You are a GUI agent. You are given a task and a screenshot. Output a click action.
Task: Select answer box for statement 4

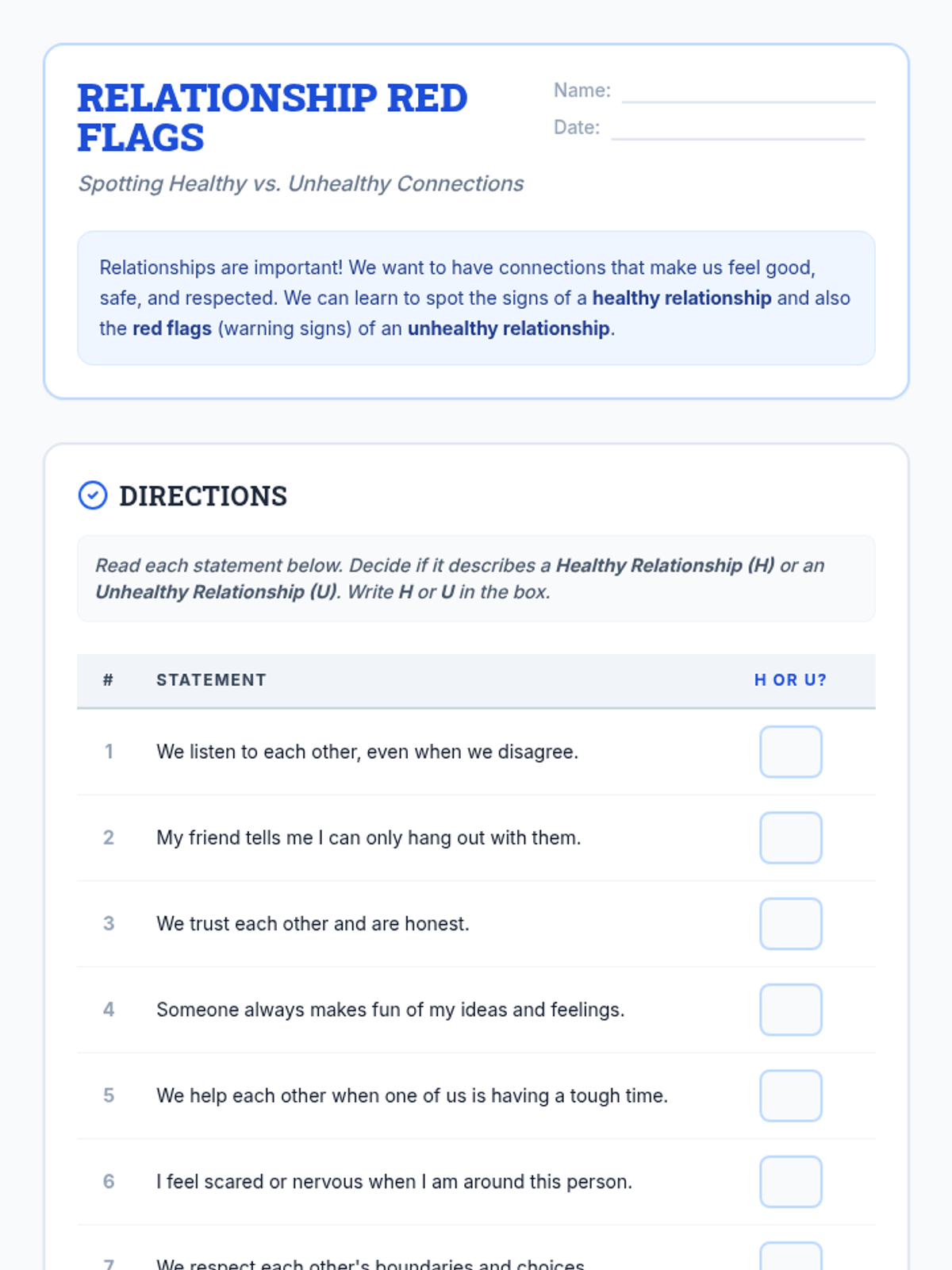coord(790,1010)
